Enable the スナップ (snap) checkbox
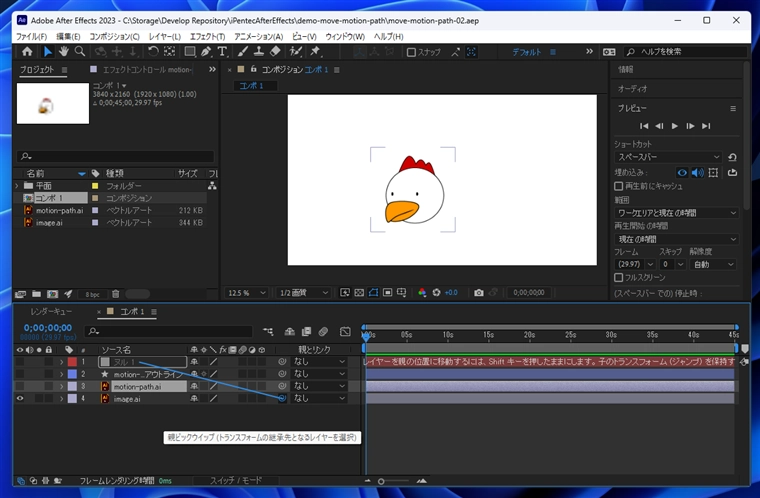 click(x=412, y=52)
